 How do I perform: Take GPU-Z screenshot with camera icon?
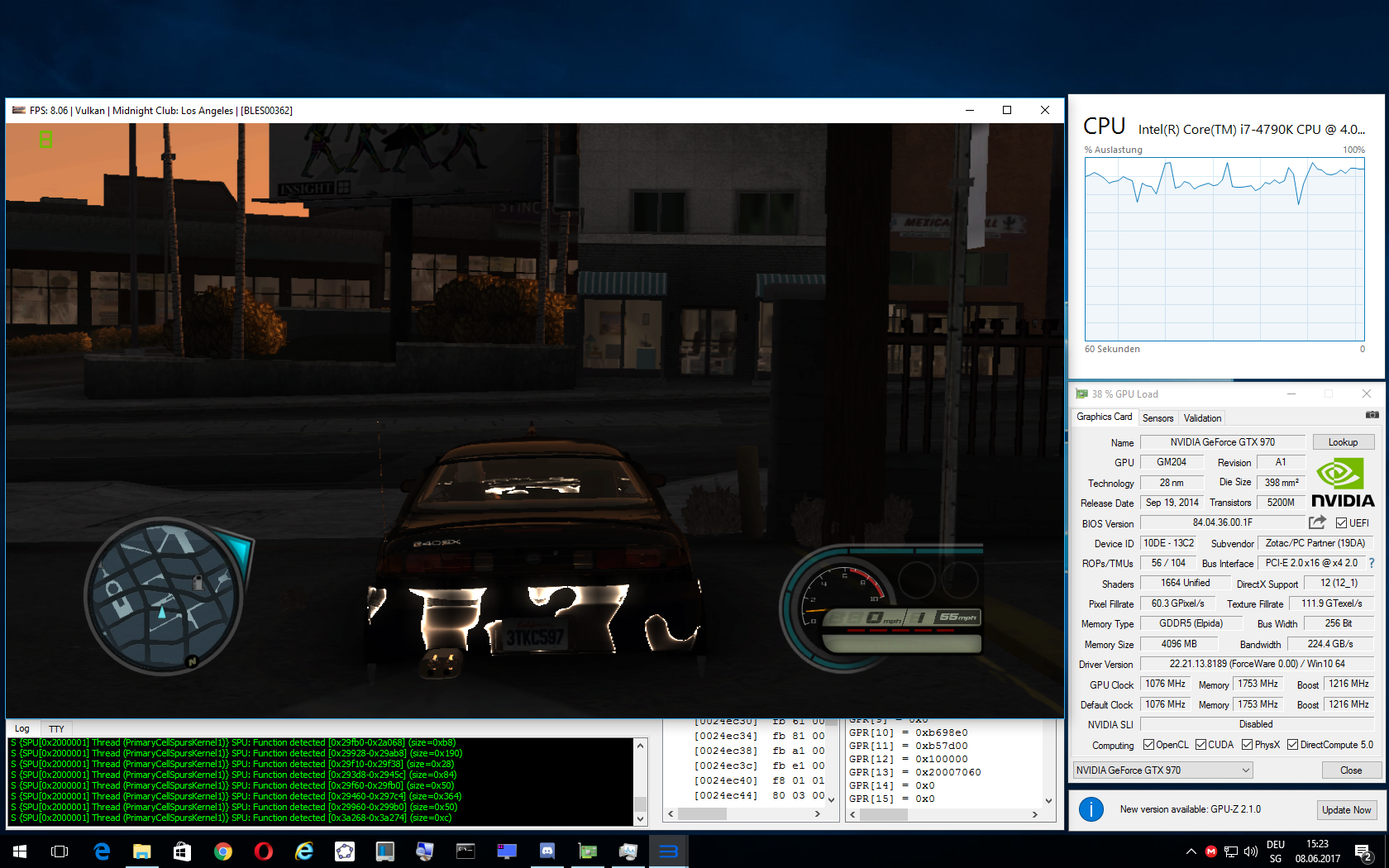1372,415
